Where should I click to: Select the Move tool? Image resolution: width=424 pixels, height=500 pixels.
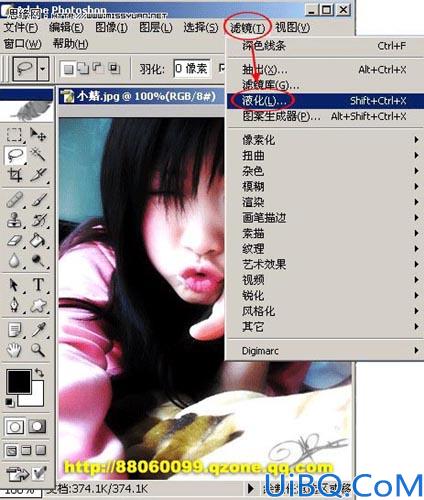click(38, 135)
